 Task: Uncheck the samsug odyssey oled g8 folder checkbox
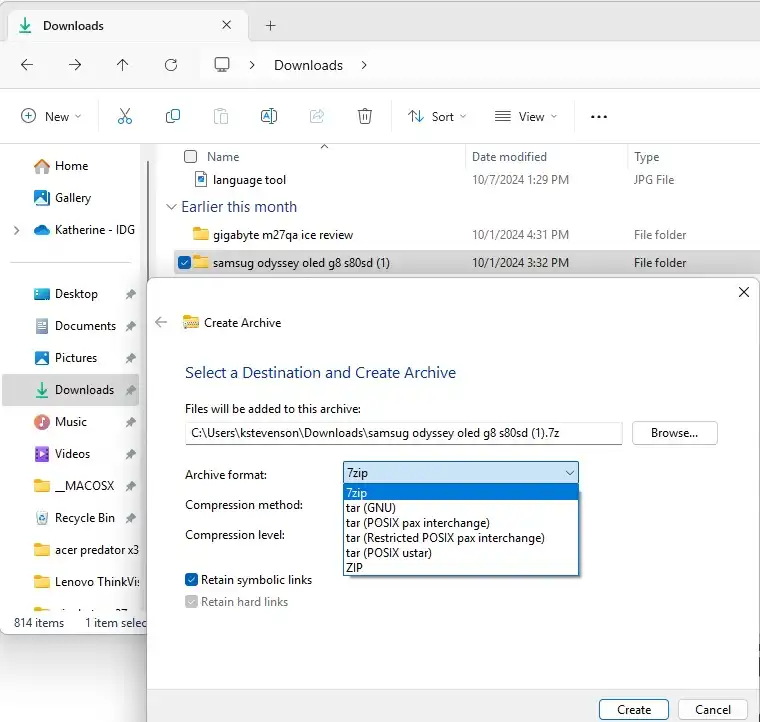pyautogui.click(x=184, y=263)
